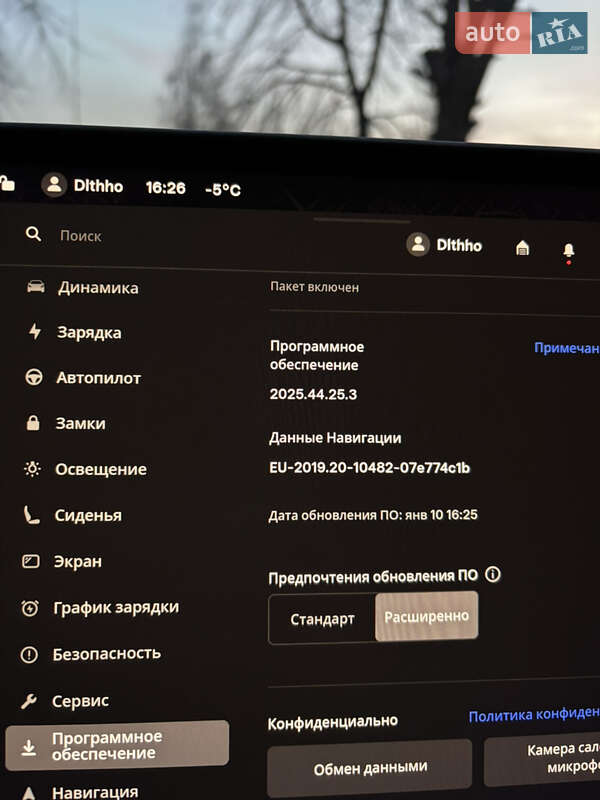
Task: Click the Автопилот steering wheel icon
Action: tap(34, 378)
